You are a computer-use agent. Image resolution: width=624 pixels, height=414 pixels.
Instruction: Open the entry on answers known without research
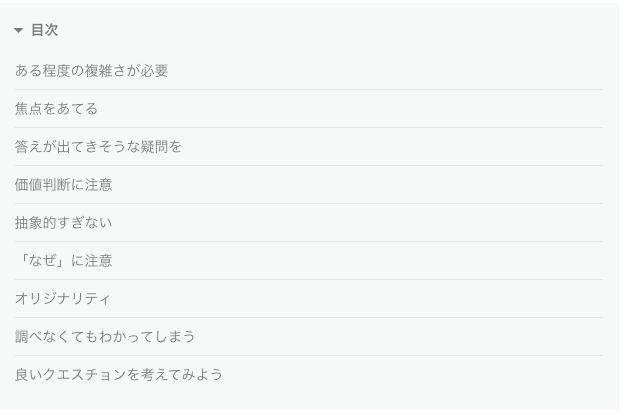click(x=105, y=337)
